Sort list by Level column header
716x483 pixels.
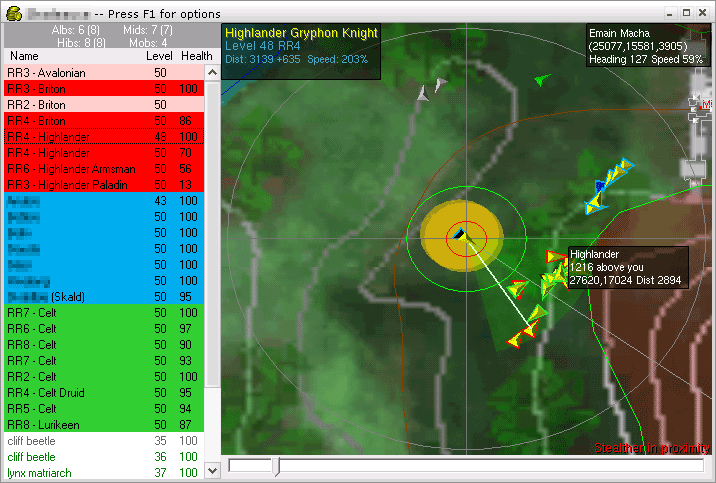[159, 56]
